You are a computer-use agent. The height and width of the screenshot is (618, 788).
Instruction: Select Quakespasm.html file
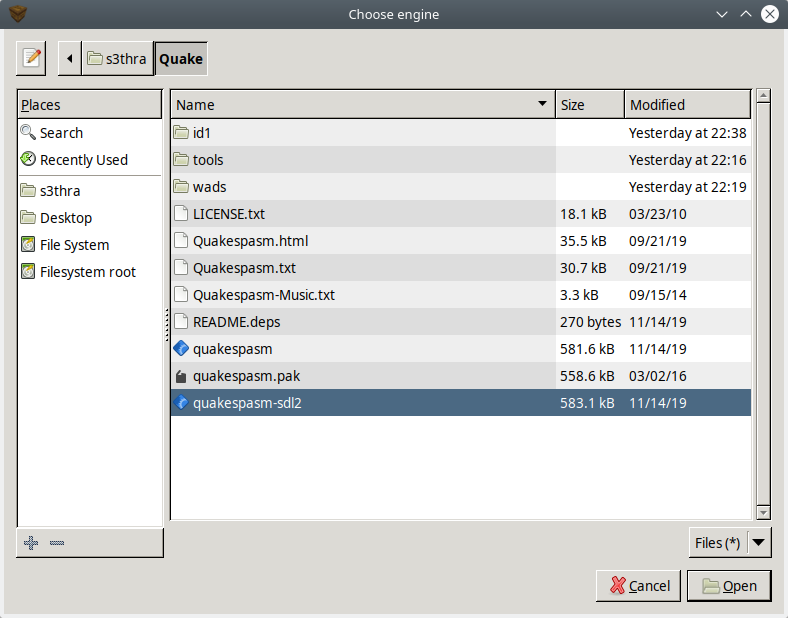pos(461,241)
